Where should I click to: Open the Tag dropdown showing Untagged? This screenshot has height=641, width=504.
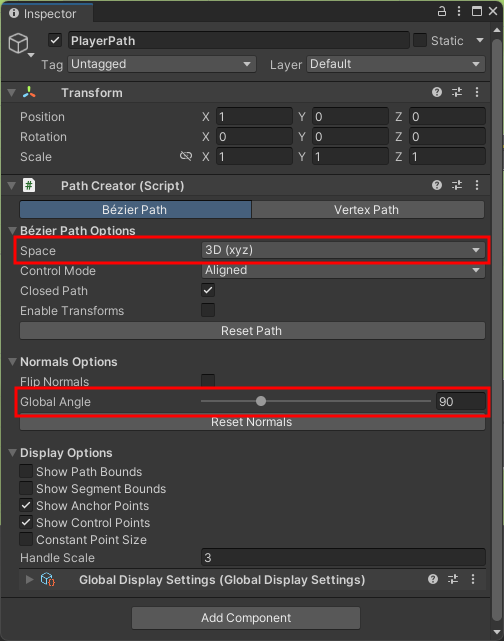[x=162, y=64]
